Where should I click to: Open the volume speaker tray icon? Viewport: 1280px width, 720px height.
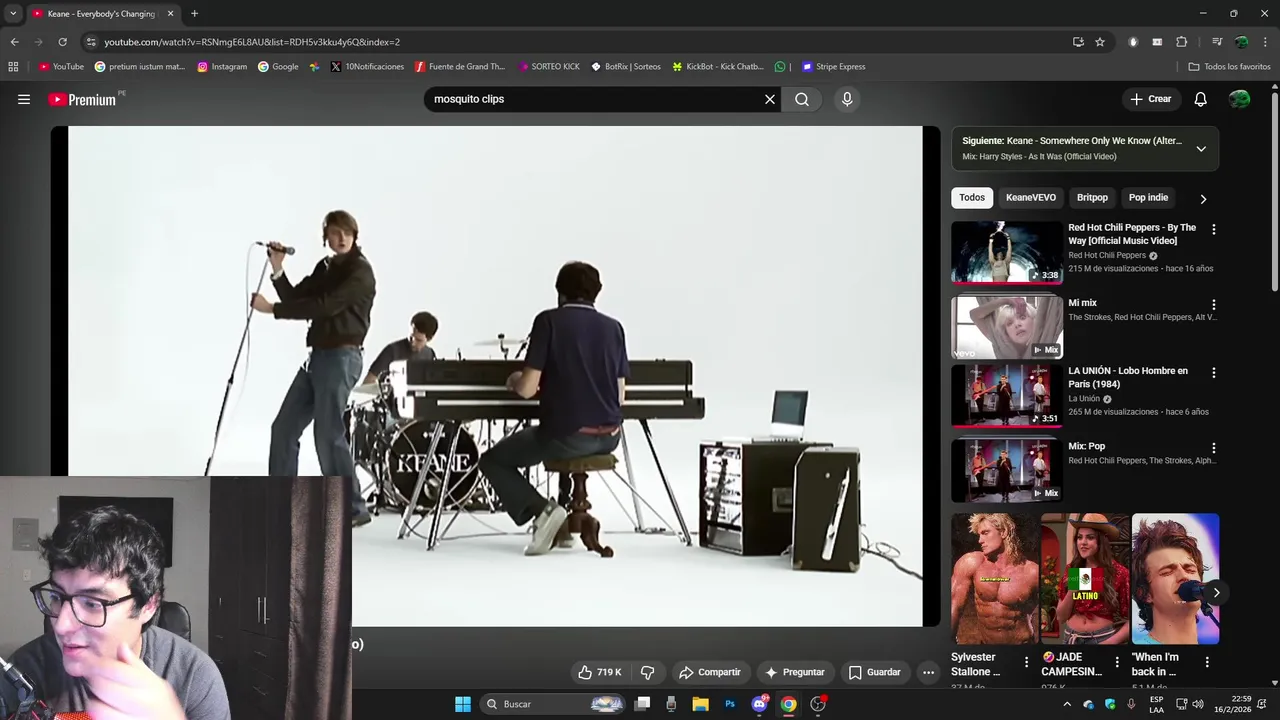point(1197,704)
